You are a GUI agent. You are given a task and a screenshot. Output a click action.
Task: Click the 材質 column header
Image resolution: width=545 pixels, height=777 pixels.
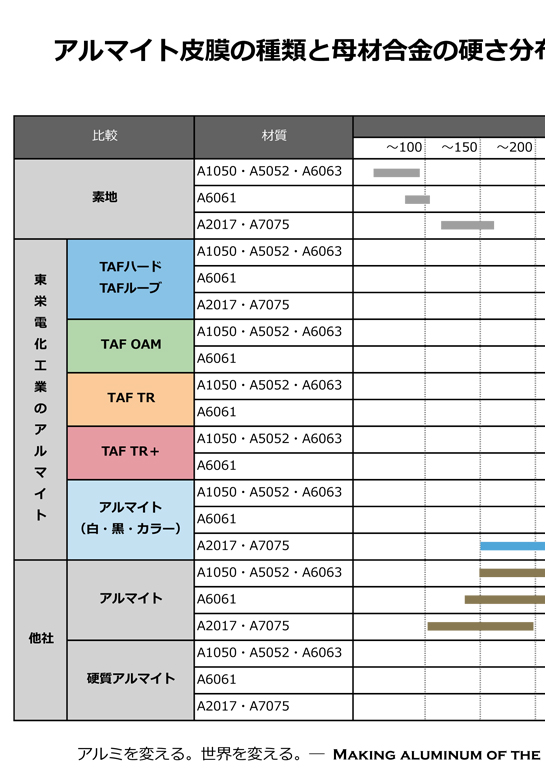273,137
